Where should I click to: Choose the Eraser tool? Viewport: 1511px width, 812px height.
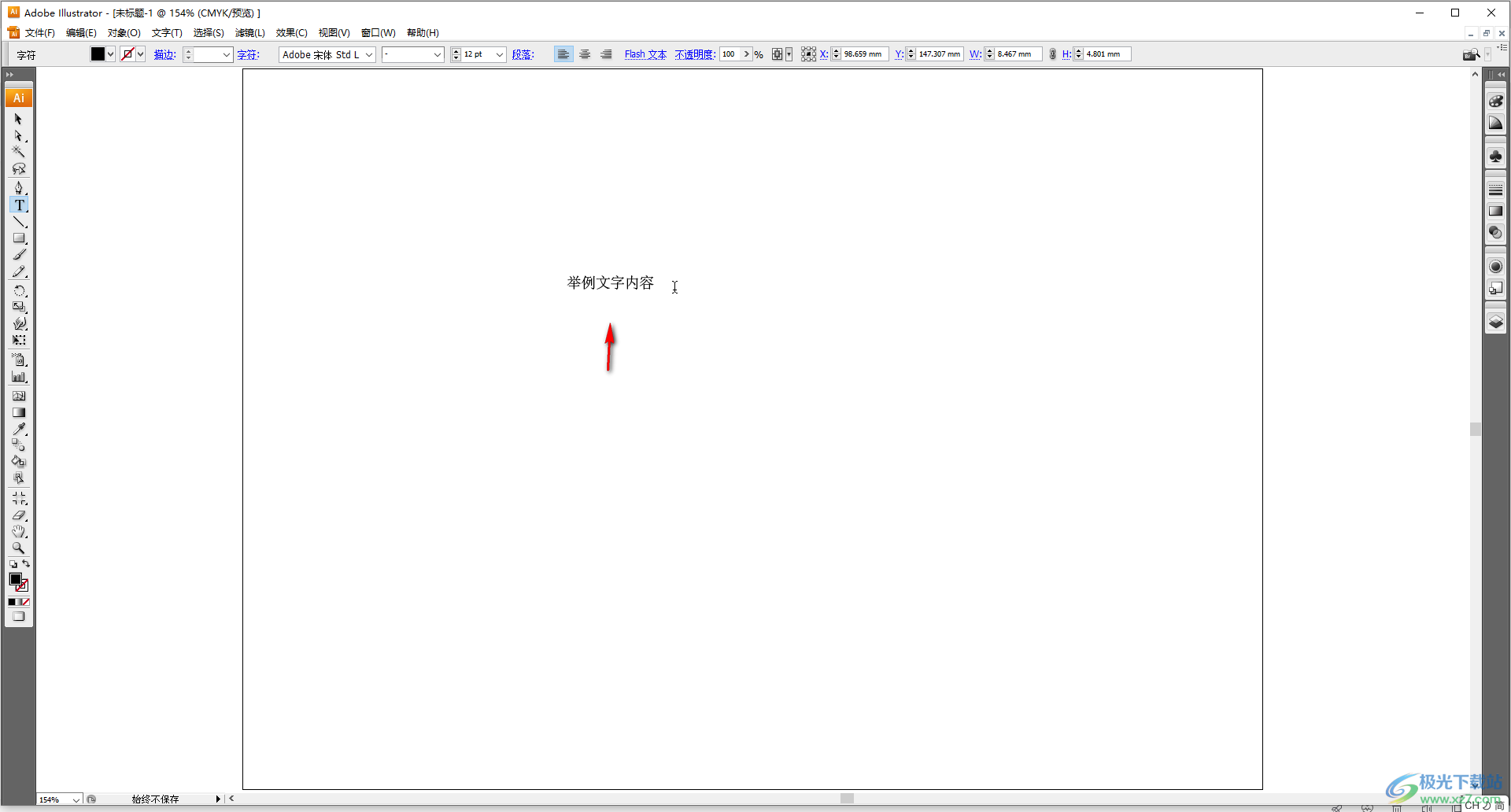point(19,515)
